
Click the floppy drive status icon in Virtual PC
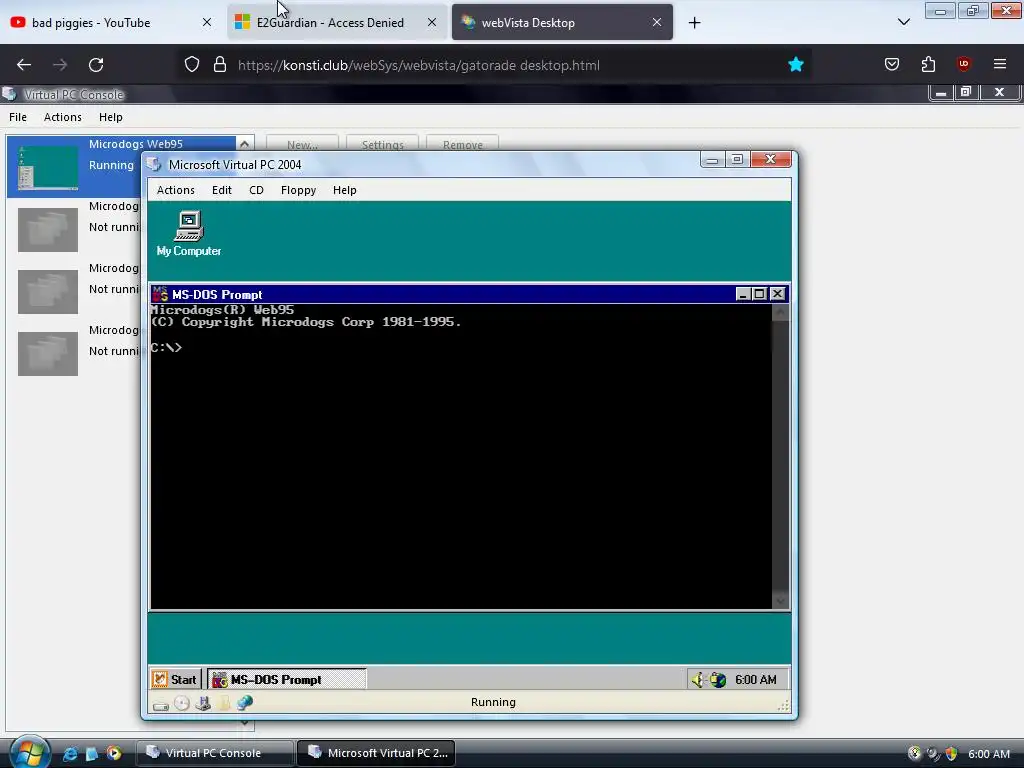(x=203, y=703)
